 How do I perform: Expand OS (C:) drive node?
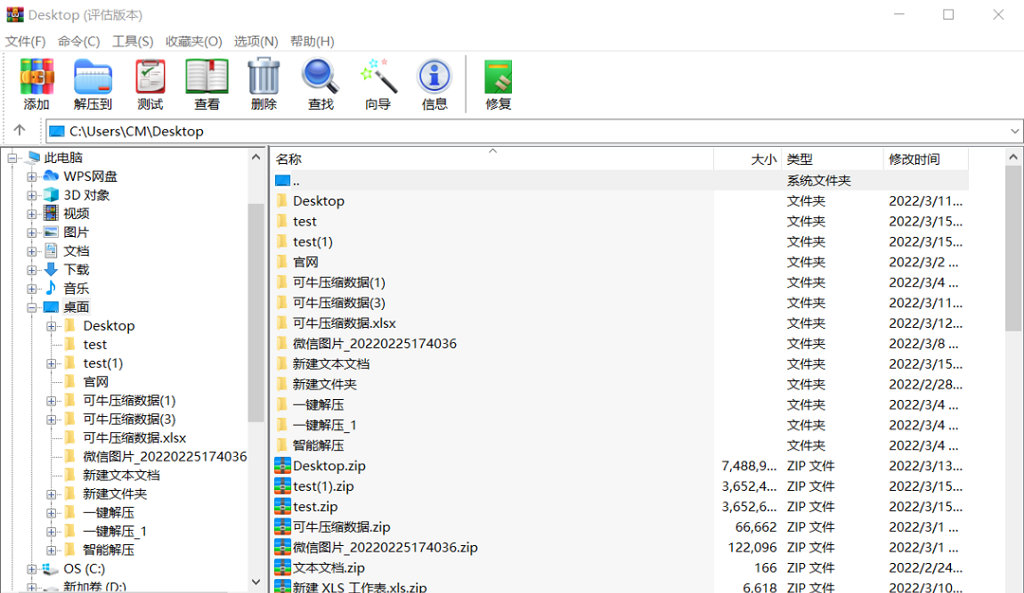pyautogui.click(x=31, y=569)
